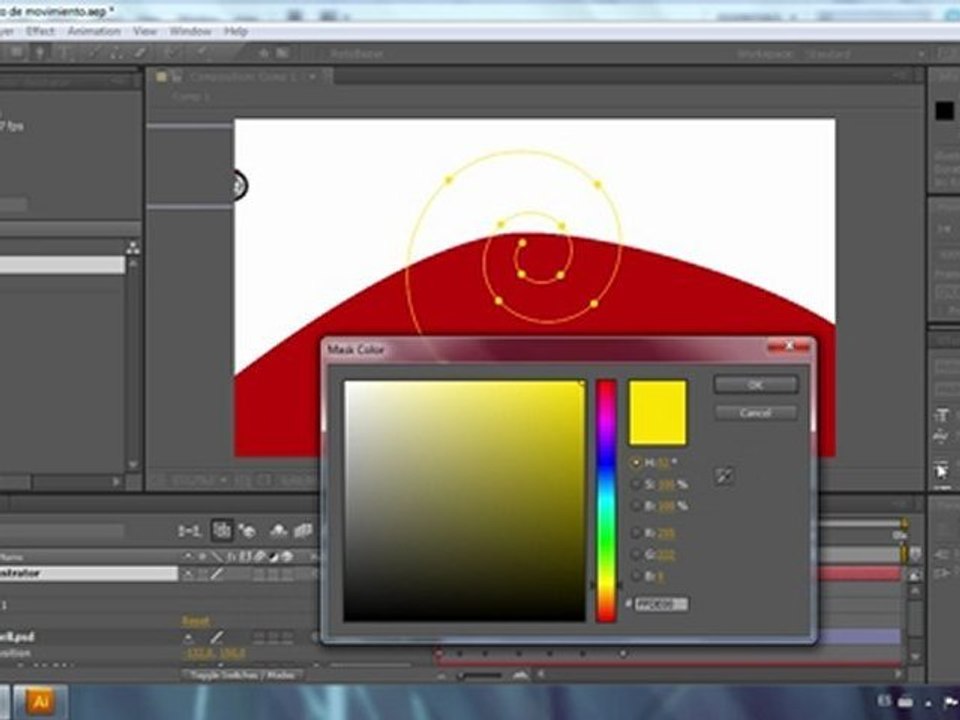Image resolution: width=960 pixels, height=720 pixels.
Task: Toggle the Live Update timeline button
Action: (x=221, y=530)
